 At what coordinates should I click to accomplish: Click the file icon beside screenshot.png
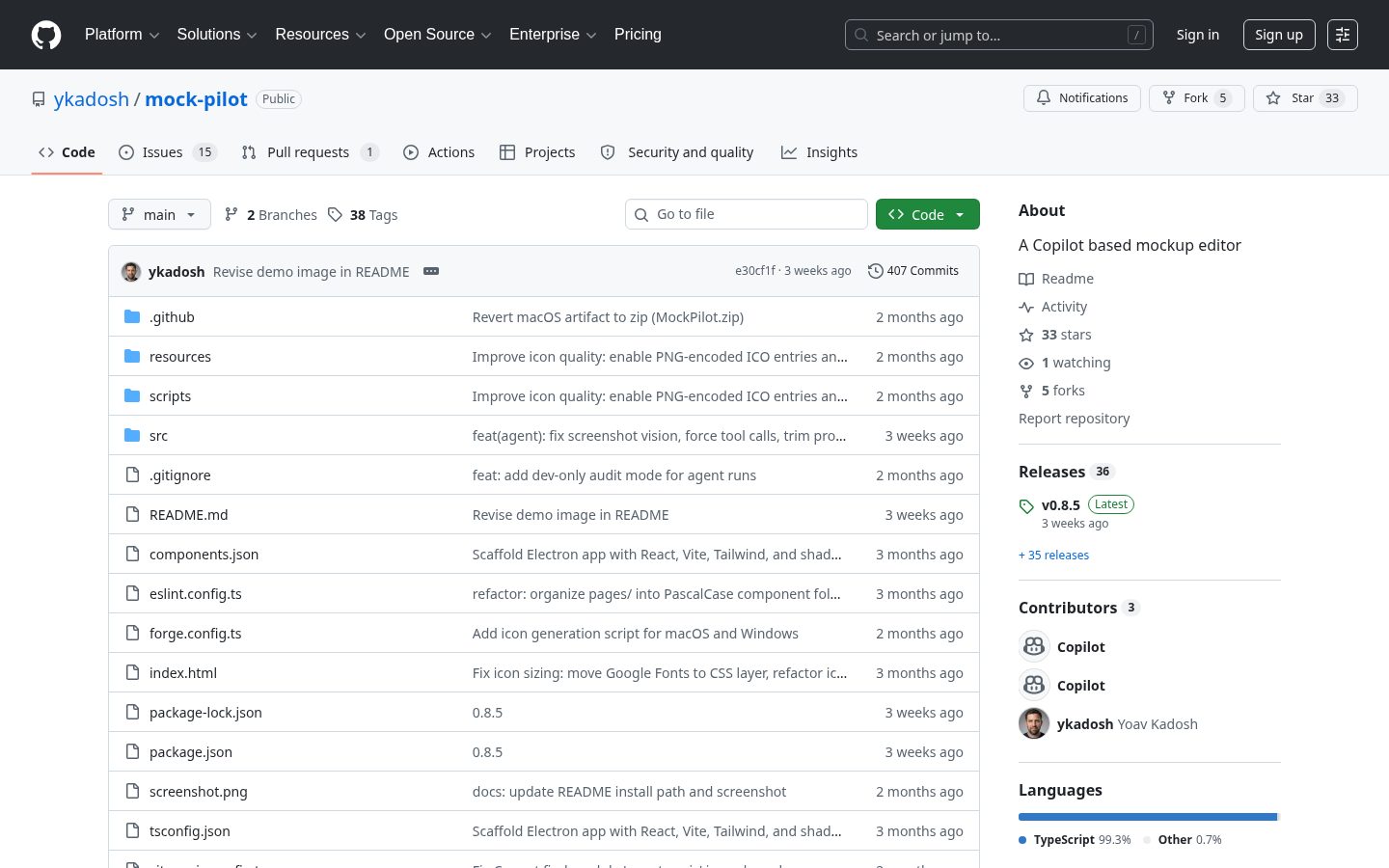(x=132, y=791)
